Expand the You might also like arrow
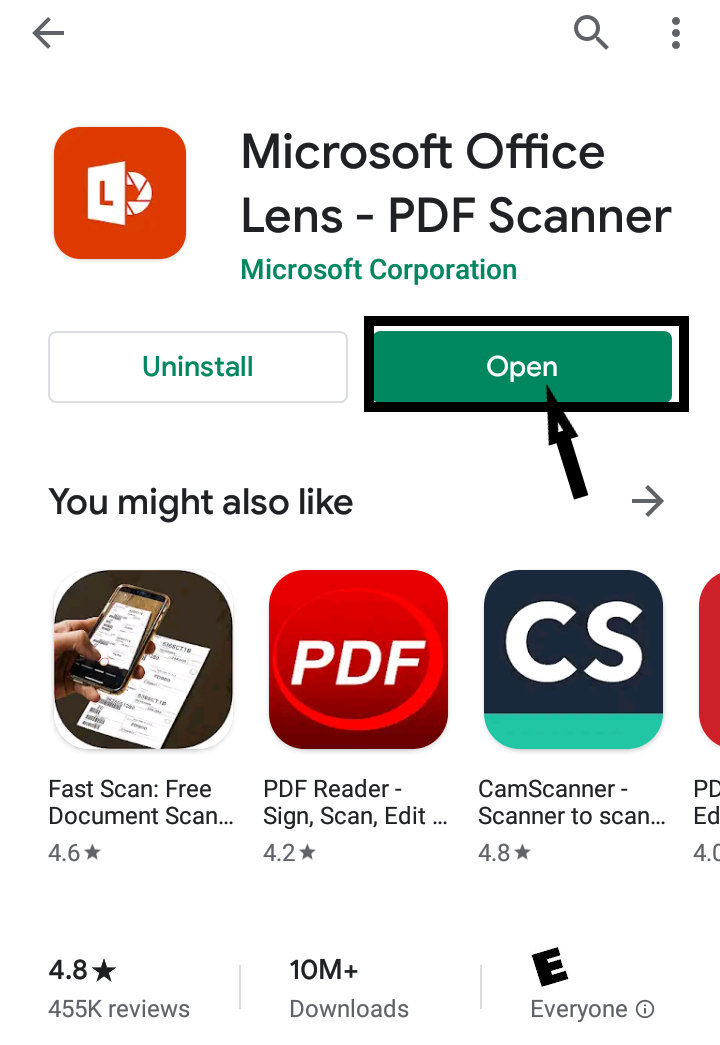The width and height of the screenshot is (720, 1045). 647,501
